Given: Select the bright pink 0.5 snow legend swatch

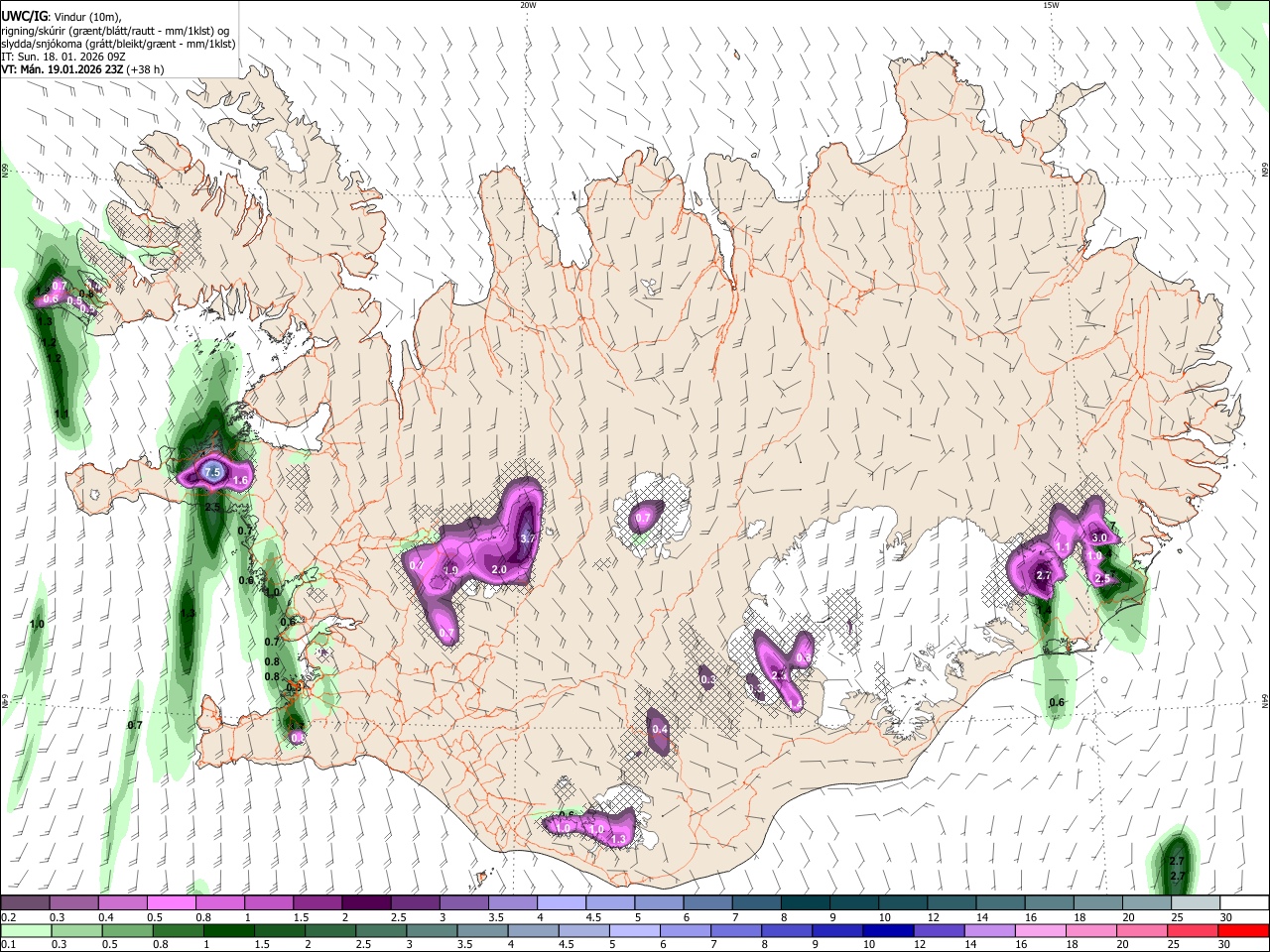Looking at the screenshot, I should click(171, 903).
